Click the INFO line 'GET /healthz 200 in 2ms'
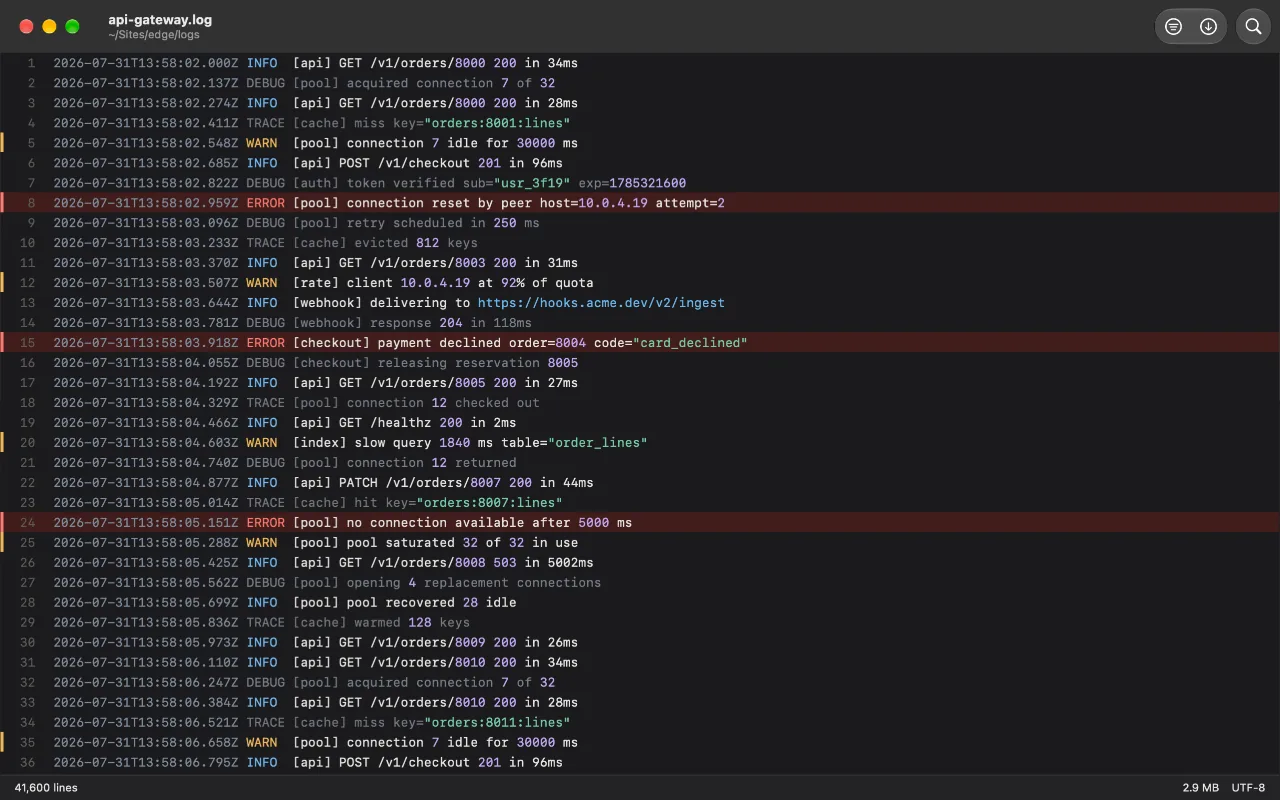Image resolution: width=1280 pixels, height=800 pixels. [640, 423]
